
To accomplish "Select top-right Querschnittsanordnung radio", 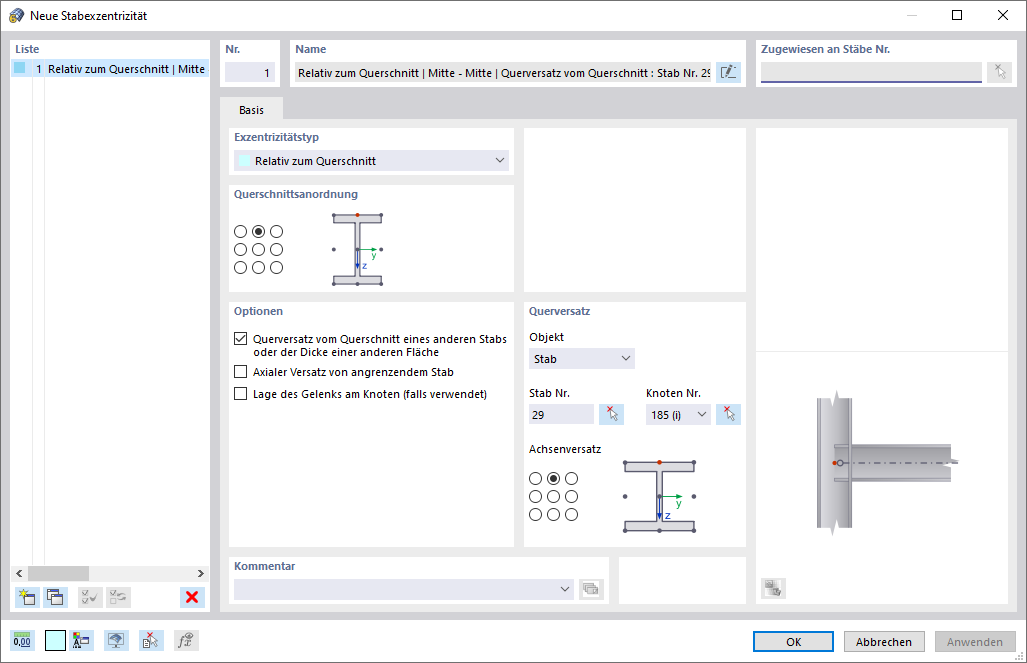I will (276, 231).
